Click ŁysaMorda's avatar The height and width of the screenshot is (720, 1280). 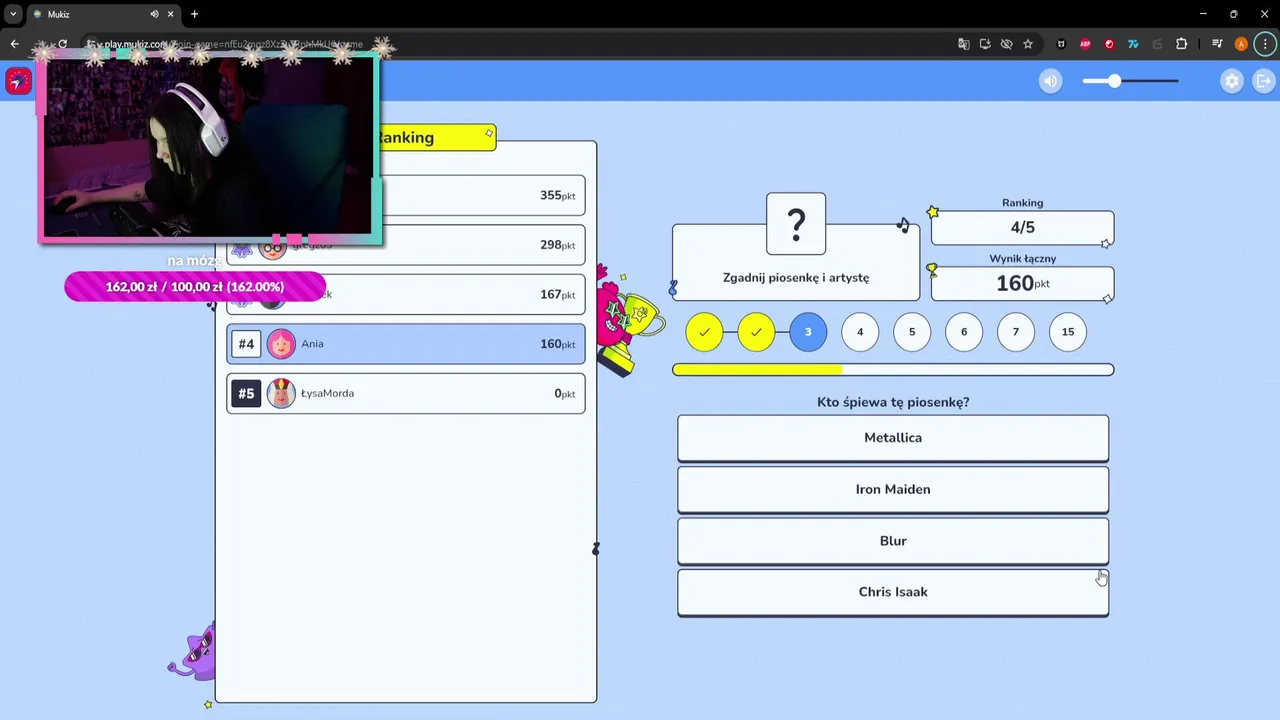[281, 393]
